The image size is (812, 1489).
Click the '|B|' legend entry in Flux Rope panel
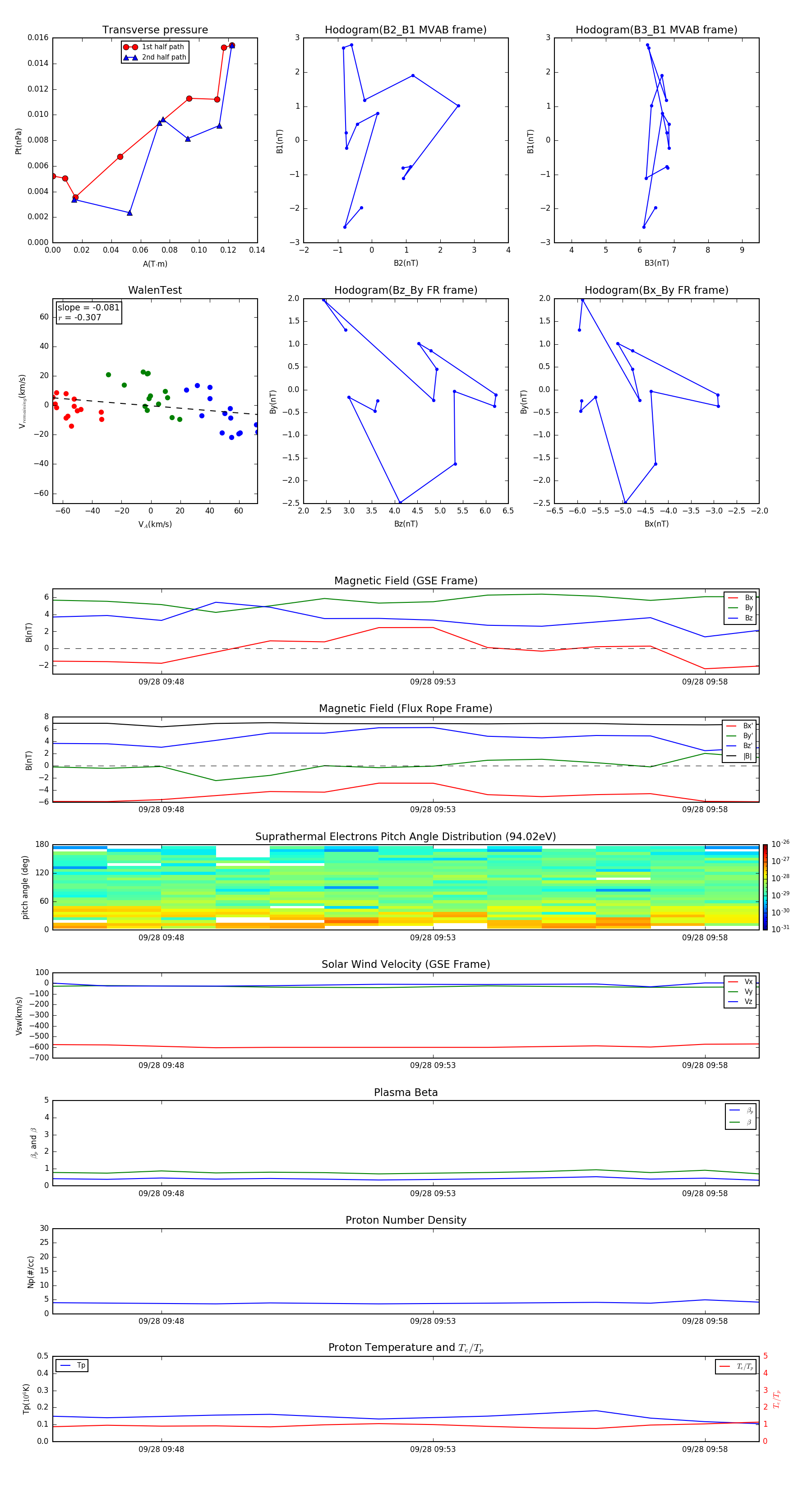tap(740, 756)
